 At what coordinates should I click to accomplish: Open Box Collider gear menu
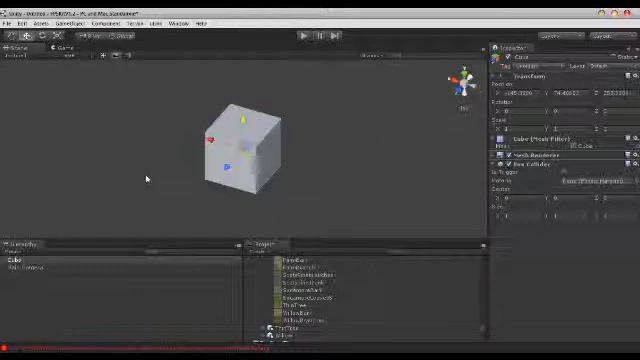pyautogui.click(x=636, y=164)
